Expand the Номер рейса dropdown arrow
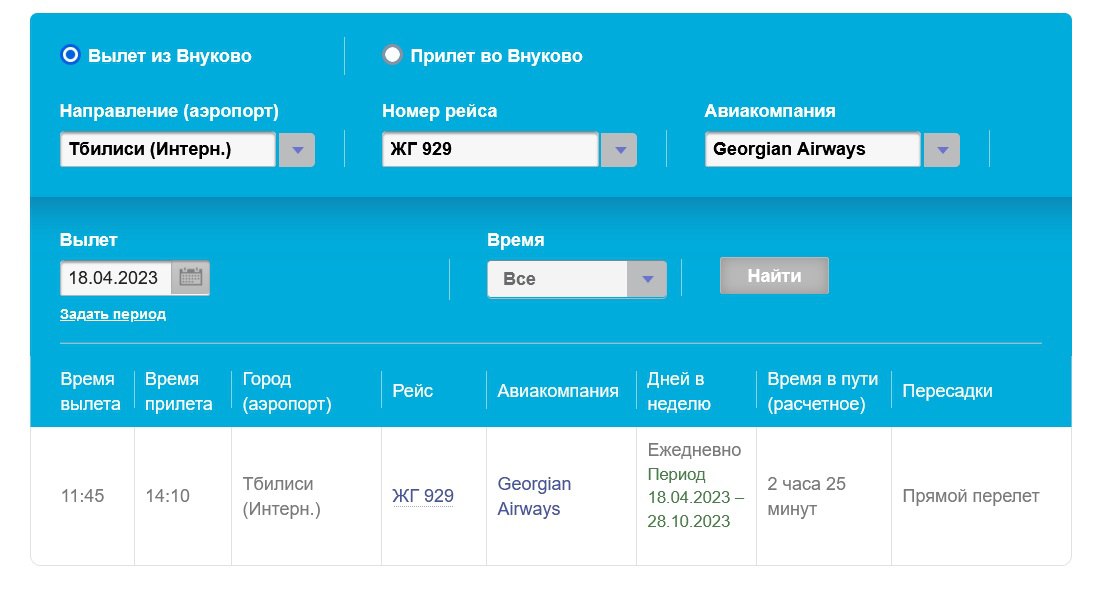The width and height of the screenshot is (1096, 596). click(619, 150)
